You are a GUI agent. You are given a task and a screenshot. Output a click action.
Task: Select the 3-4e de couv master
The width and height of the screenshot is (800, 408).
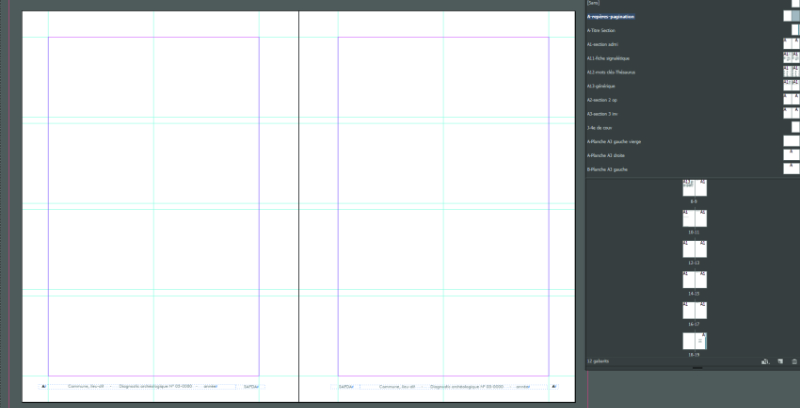[x=692, y=128]
